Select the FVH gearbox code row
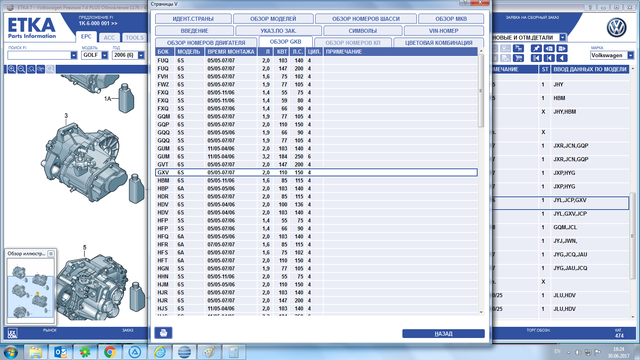 pyautogui.click(x=316, y=76)
